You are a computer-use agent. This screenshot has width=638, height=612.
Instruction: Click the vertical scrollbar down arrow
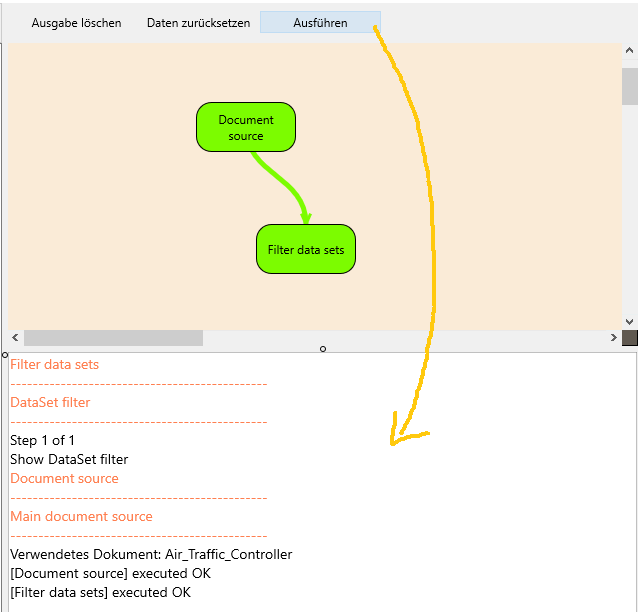[x=629, y=322]
